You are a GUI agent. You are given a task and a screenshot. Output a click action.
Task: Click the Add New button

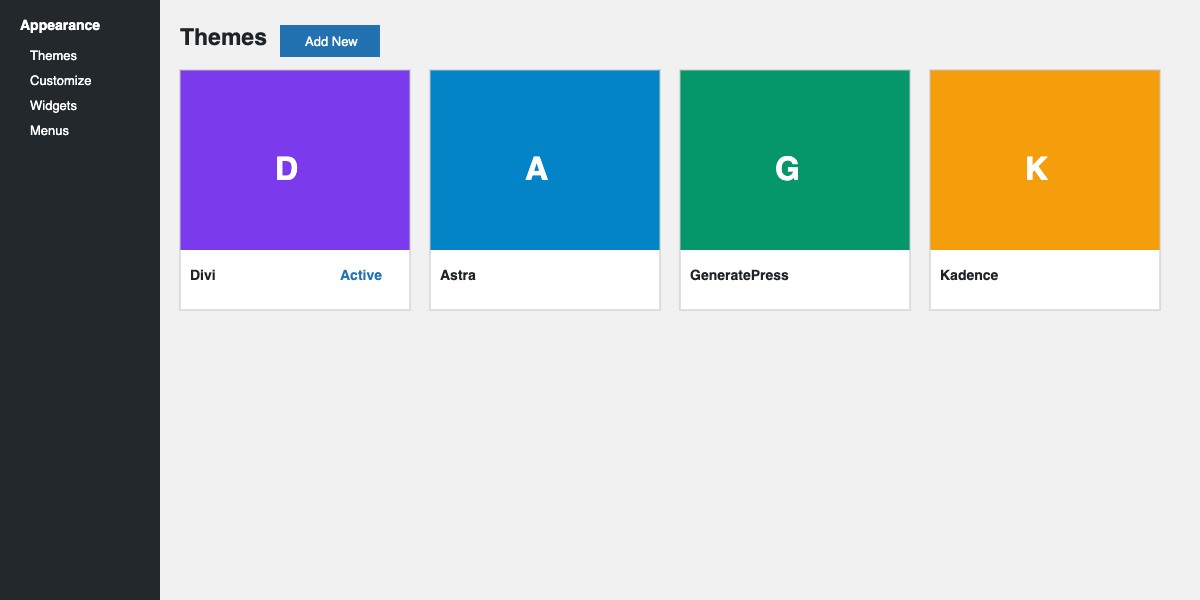[330, 41]
